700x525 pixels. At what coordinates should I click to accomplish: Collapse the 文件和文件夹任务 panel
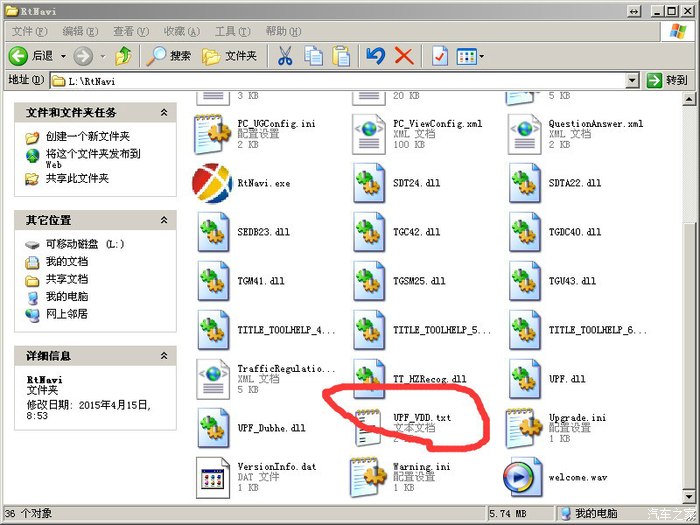164,113
